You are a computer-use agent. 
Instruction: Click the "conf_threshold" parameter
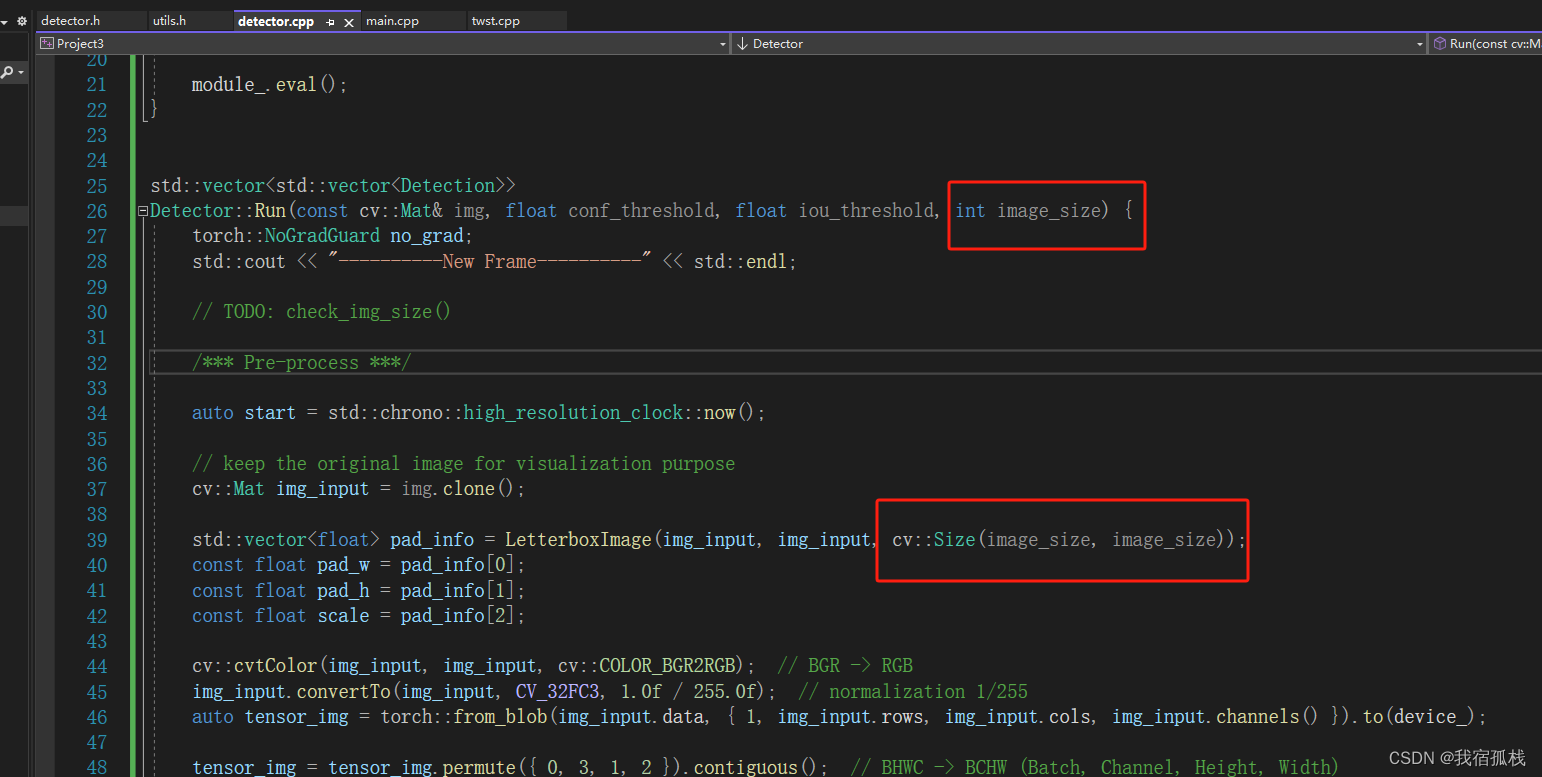click(641, 211)
